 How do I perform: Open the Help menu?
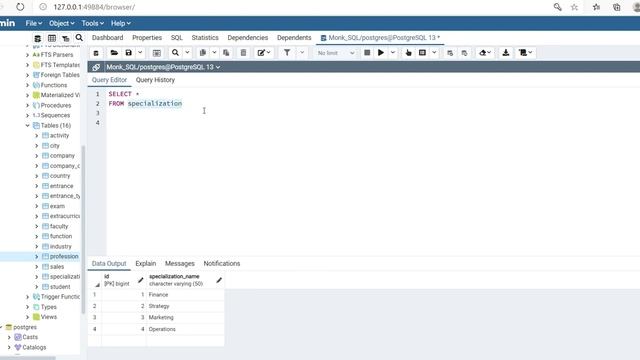pyautogui.click(x=120, y=23)
